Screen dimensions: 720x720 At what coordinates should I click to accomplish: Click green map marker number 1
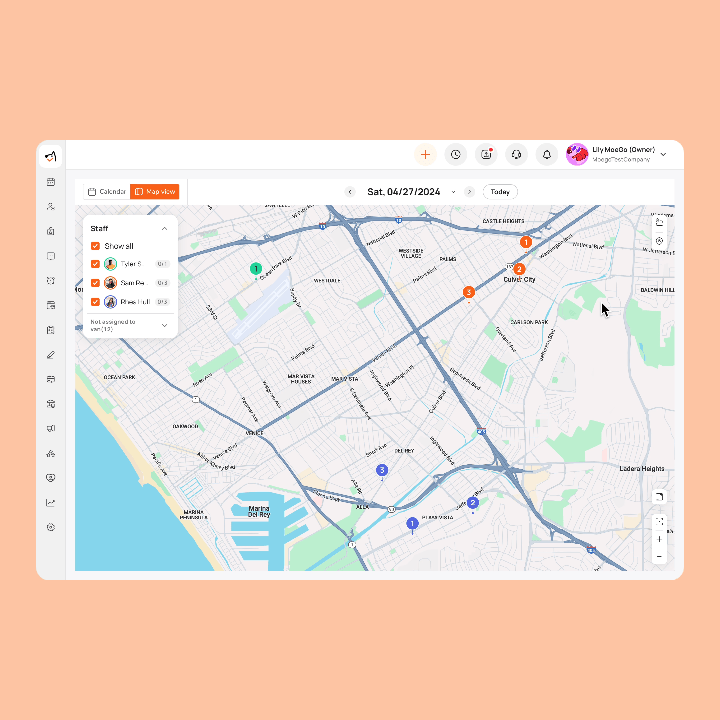pyautogui.click(x=256, y=268)
